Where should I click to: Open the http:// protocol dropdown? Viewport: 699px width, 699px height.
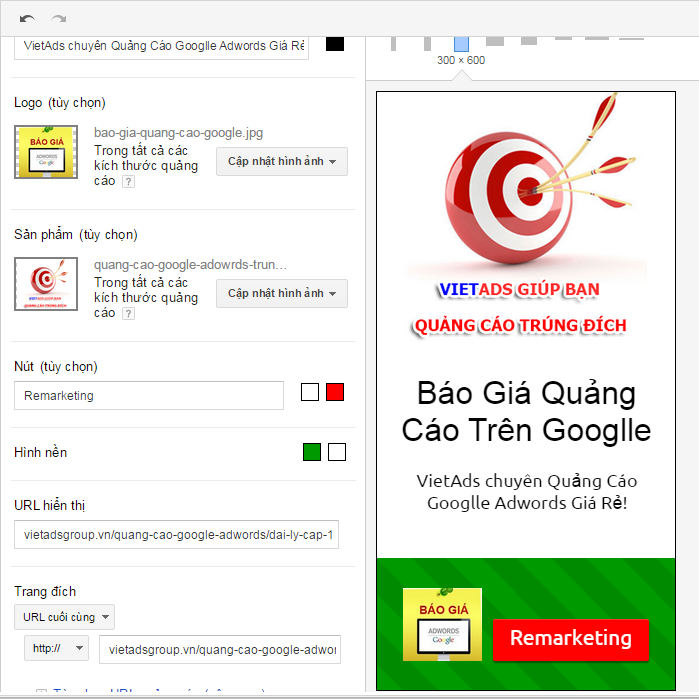(x=57, y=648)
